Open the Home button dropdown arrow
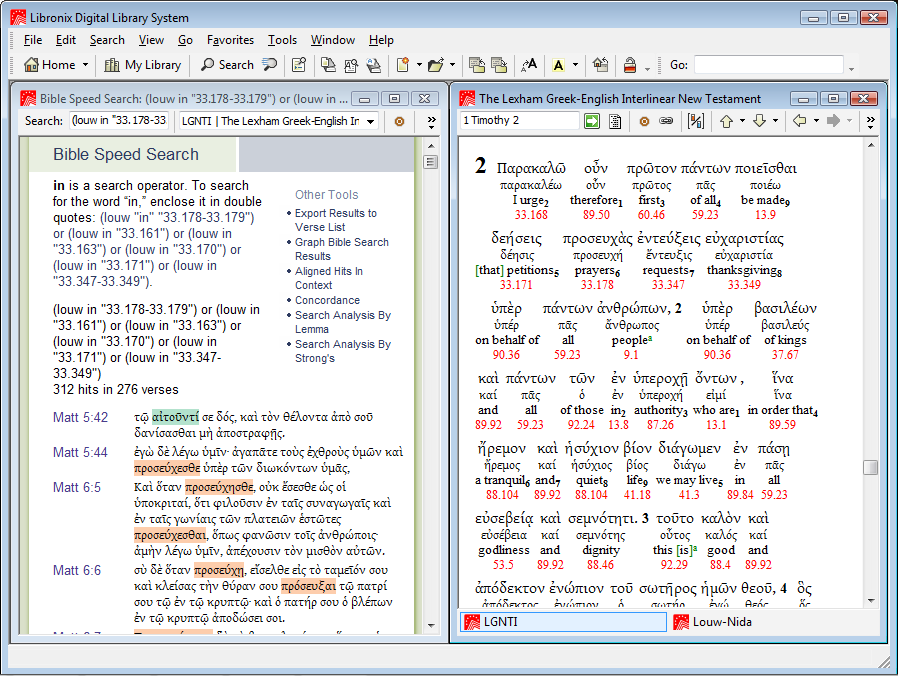The width and height of the screenshot is (898, 676). click(85, 65)
